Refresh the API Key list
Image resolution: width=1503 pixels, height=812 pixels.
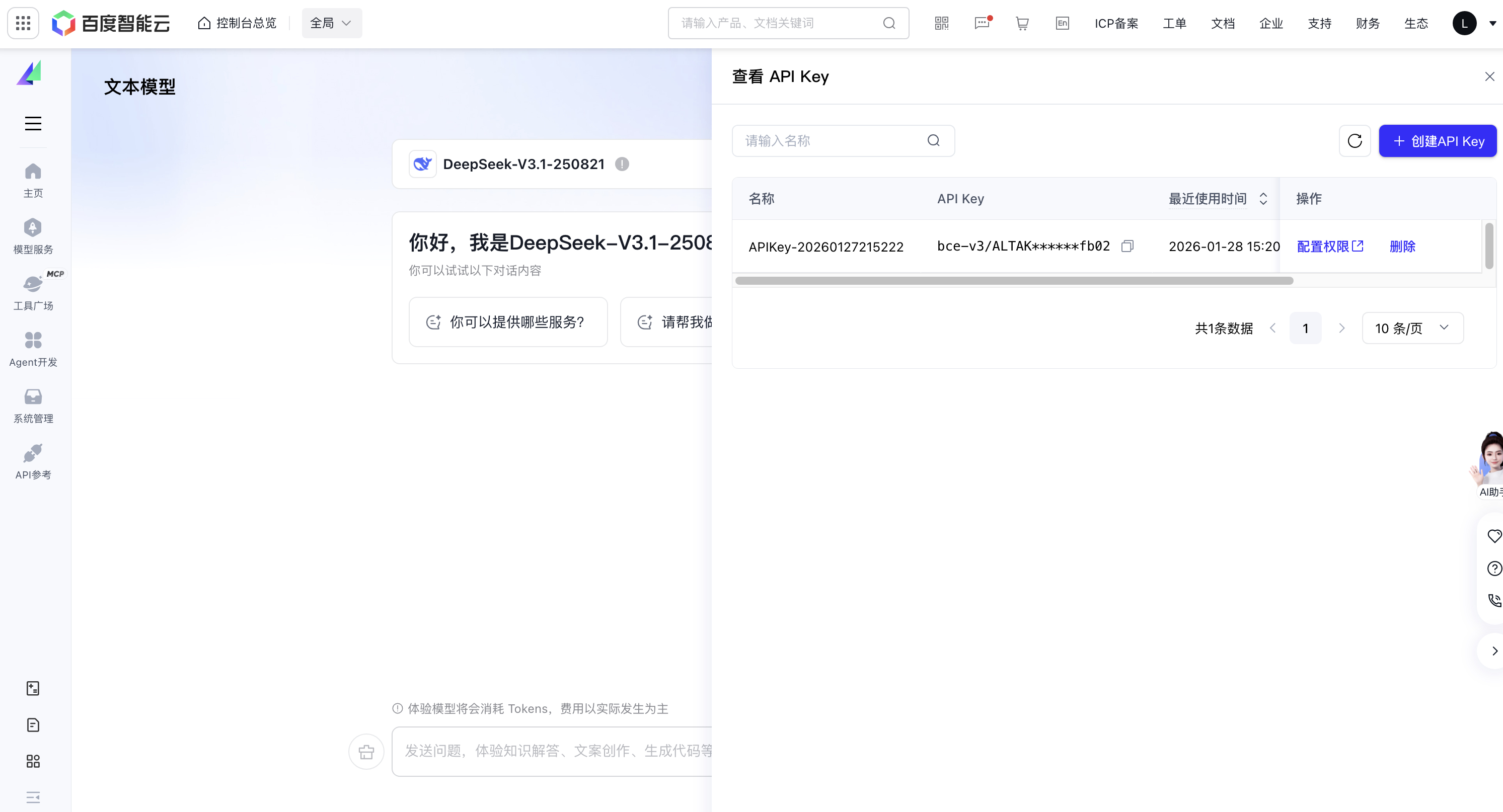[1355, 140]
